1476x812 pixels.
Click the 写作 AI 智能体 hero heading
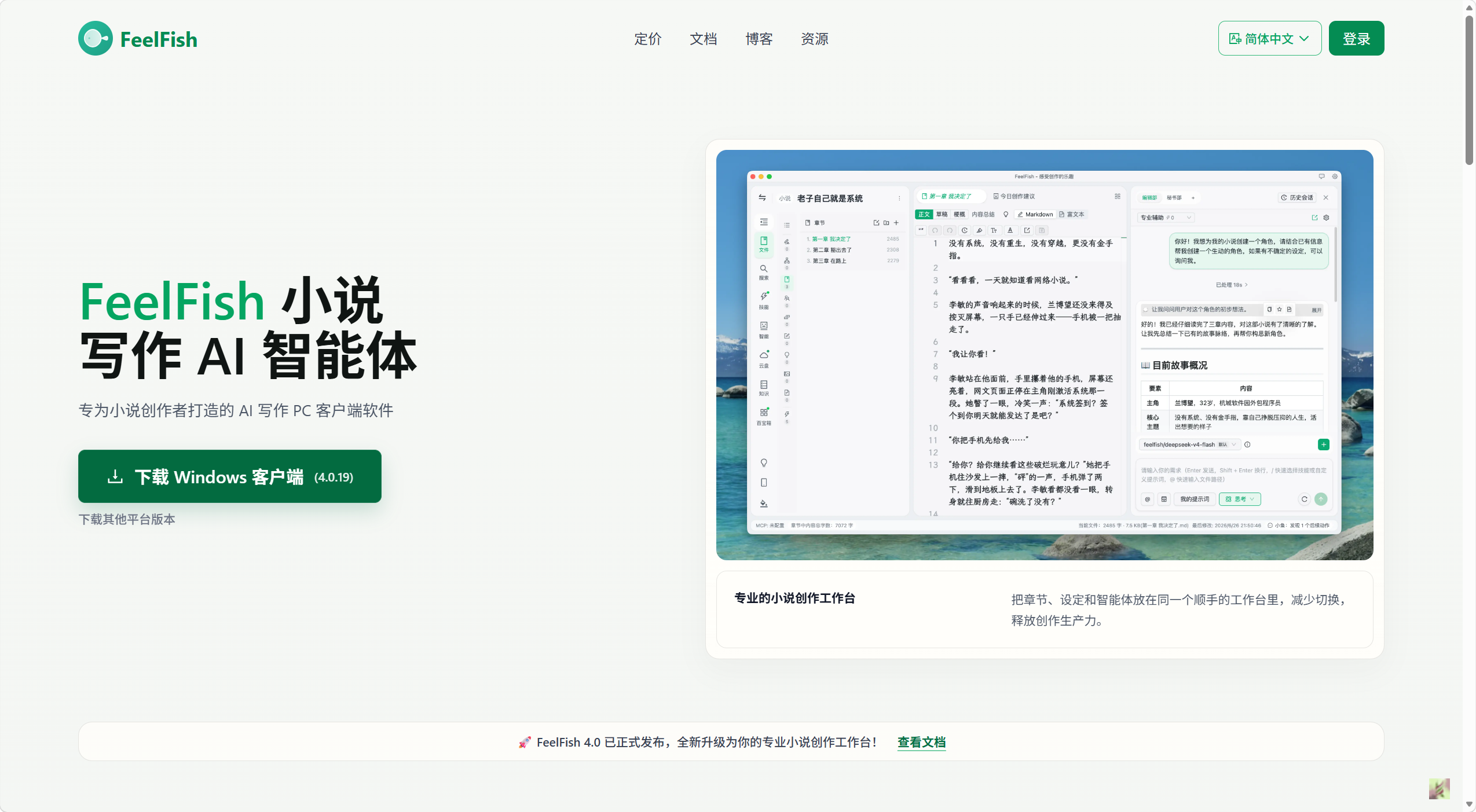248,355
